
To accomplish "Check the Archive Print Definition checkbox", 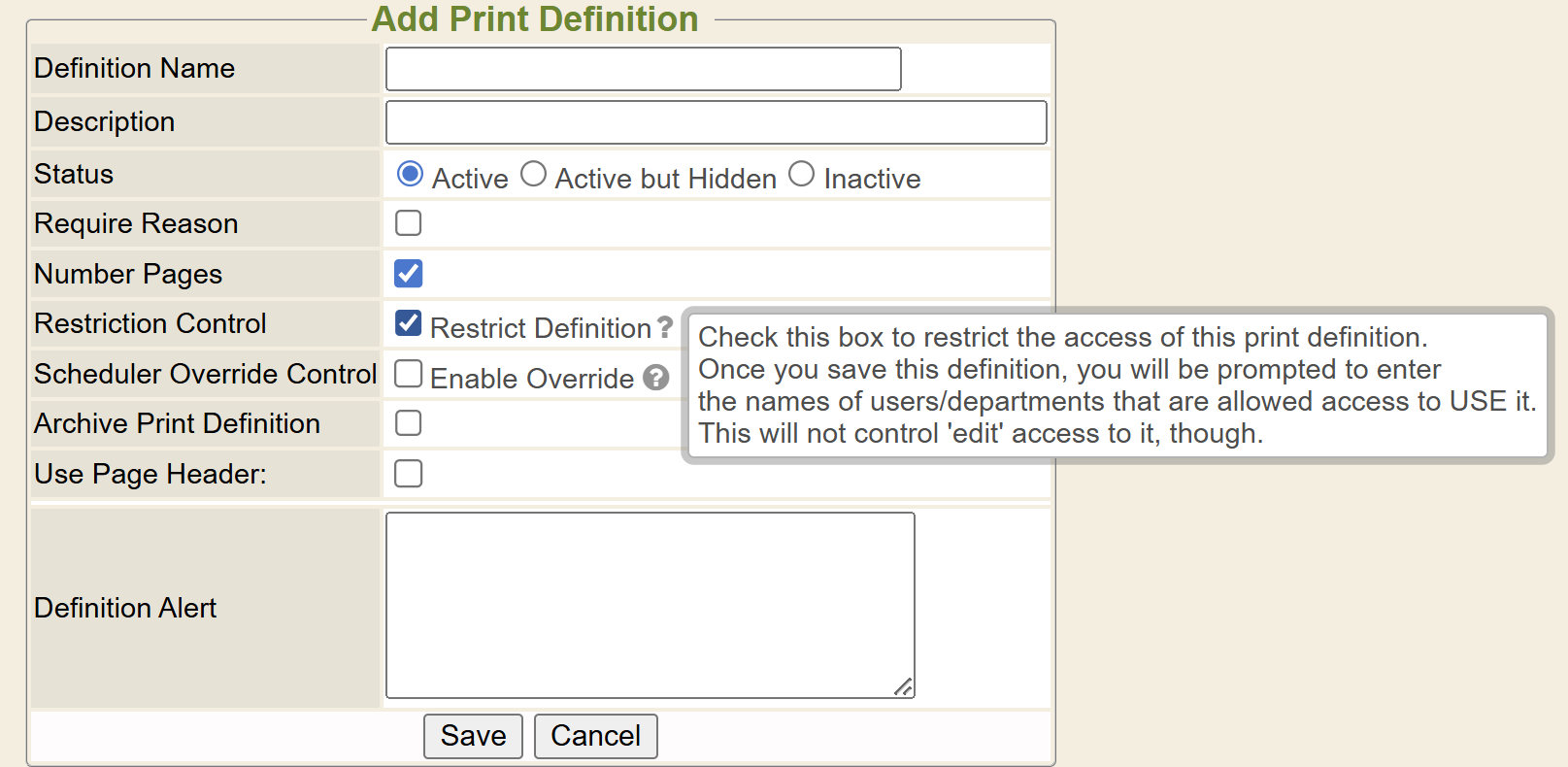I will [x=409, y=423].
